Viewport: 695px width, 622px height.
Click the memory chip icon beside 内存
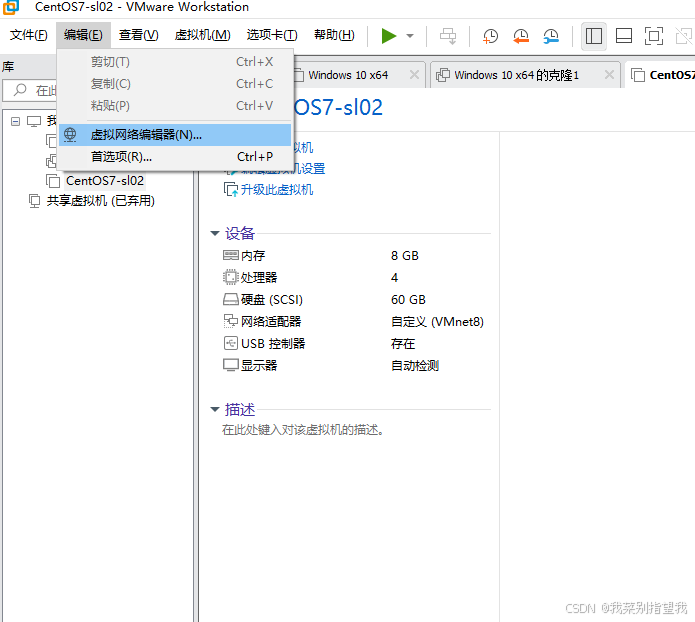tap(230, 255)
